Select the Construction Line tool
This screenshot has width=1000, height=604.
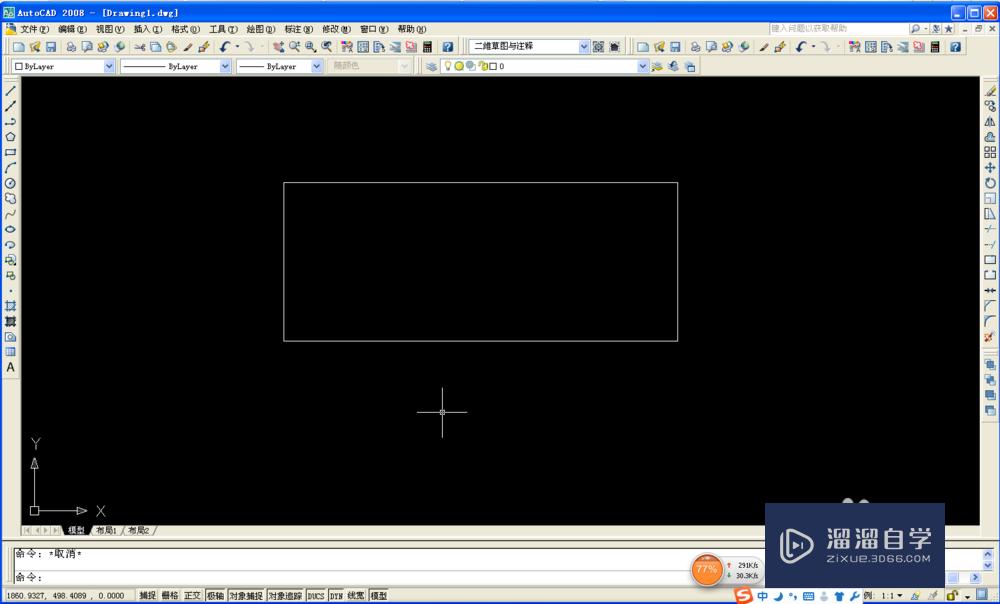coord(10,107)
